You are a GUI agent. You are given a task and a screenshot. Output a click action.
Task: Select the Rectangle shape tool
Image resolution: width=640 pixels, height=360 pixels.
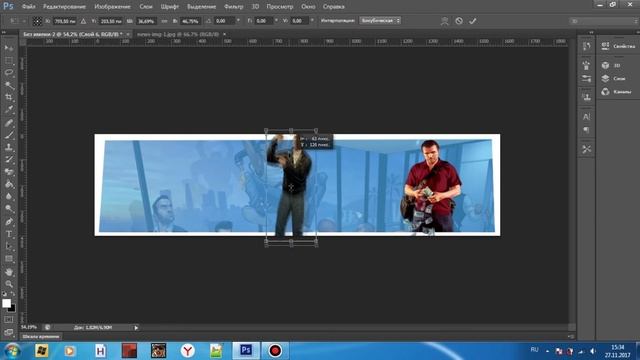click(x=9, y=259)
